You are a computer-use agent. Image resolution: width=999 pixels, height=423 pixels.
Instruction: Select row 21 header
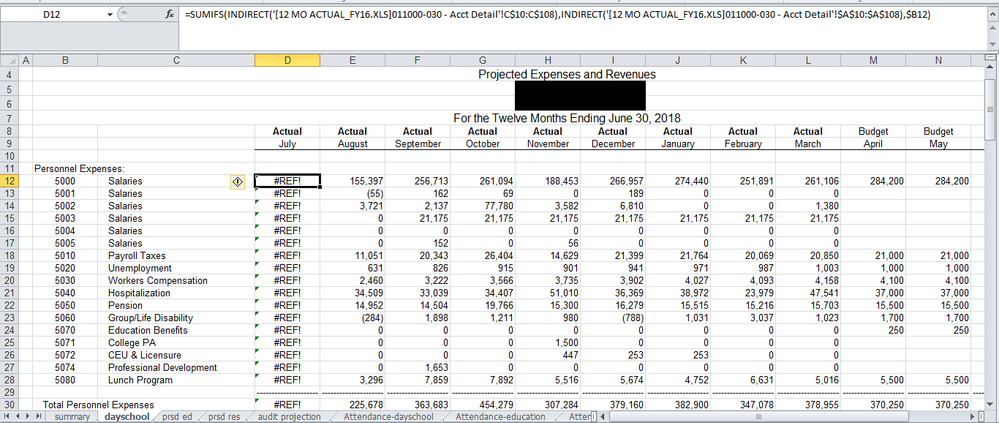(x=10, y=293)
